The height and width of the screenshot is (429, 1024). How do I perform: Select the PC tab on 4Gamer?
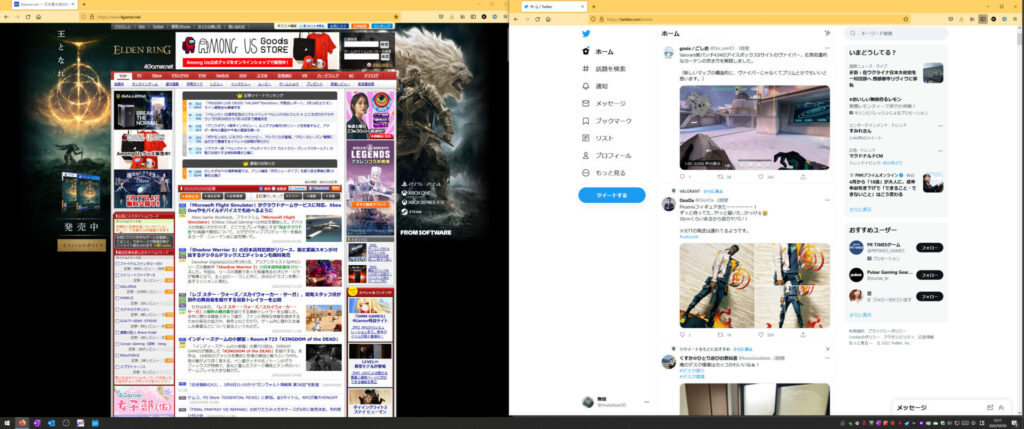pos(139,76)
